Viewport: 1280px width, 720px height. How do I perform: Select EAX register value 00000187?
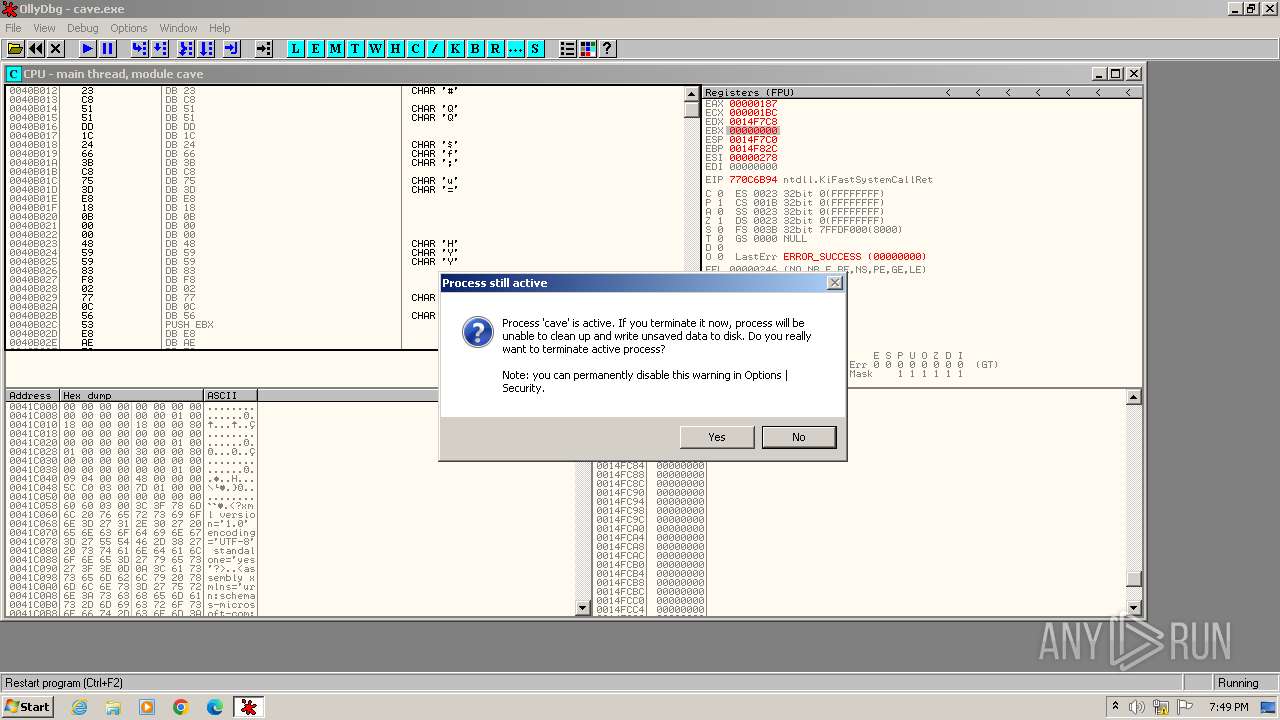(x=753, y=104)
